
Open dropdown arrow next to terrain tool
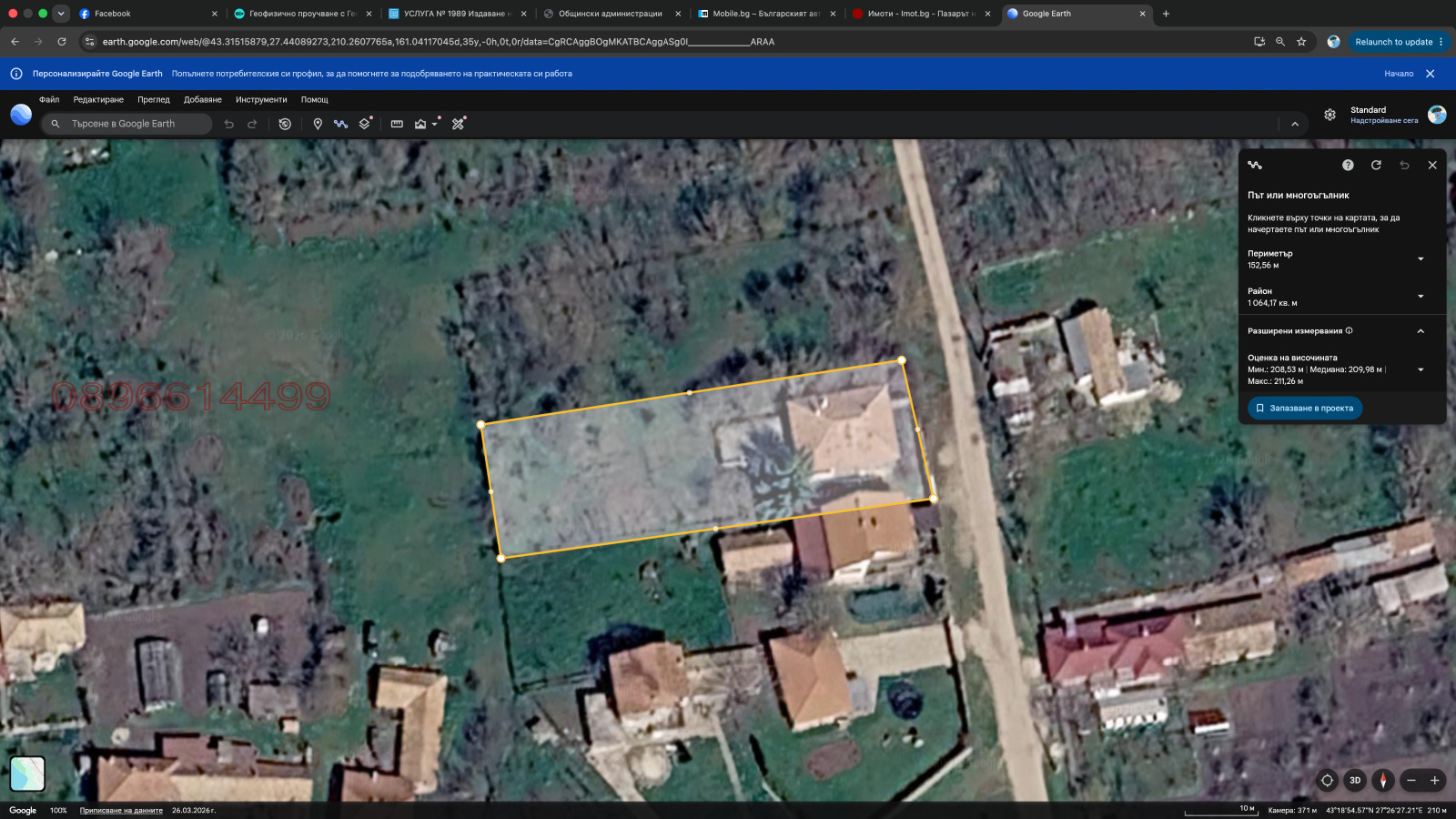[435, 124]
